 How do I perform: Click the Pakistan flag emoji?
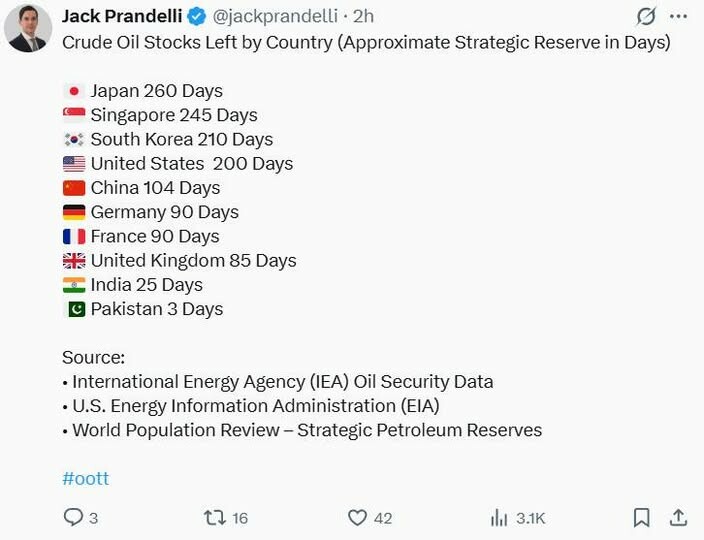pyautogui.click(x=73, y=309)
